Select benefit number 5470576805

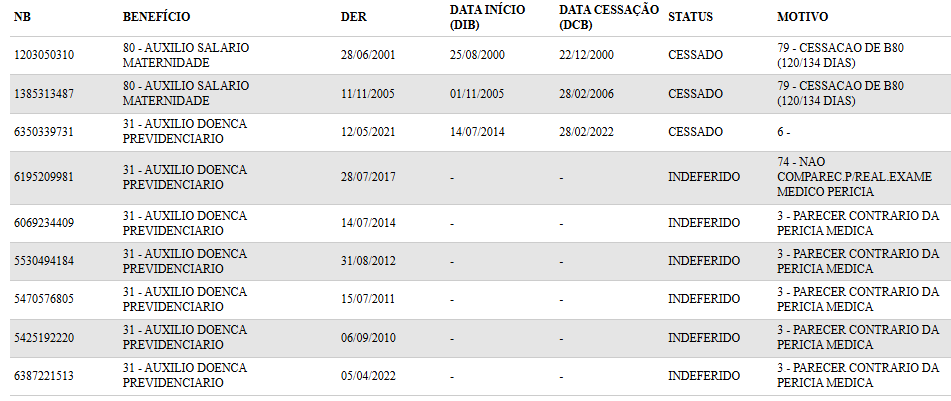(44, 299)
